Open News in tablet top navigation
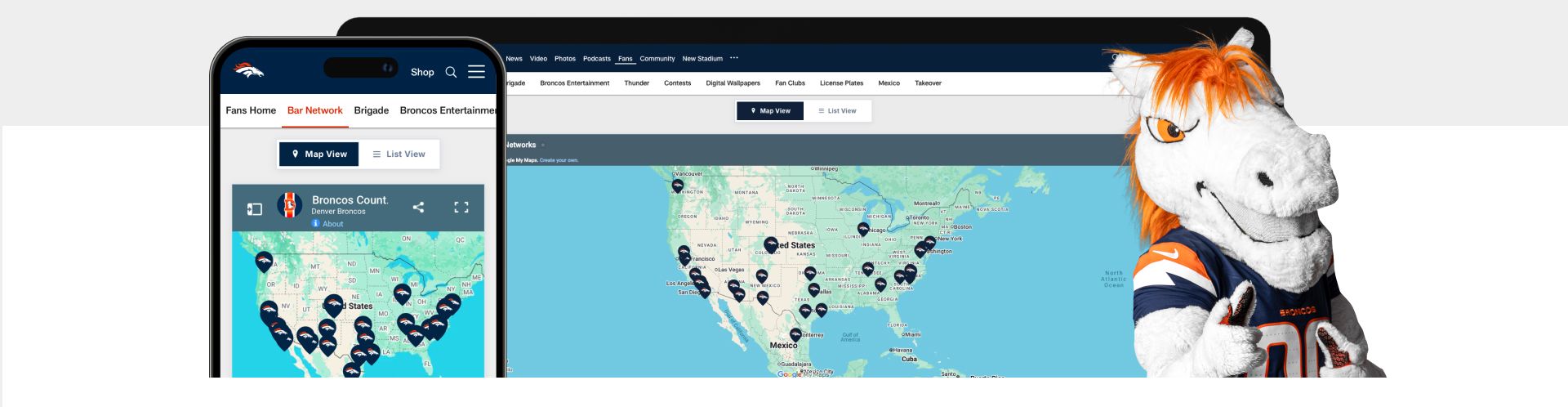The image size is (1568, 407). click(x=514, y=59)
